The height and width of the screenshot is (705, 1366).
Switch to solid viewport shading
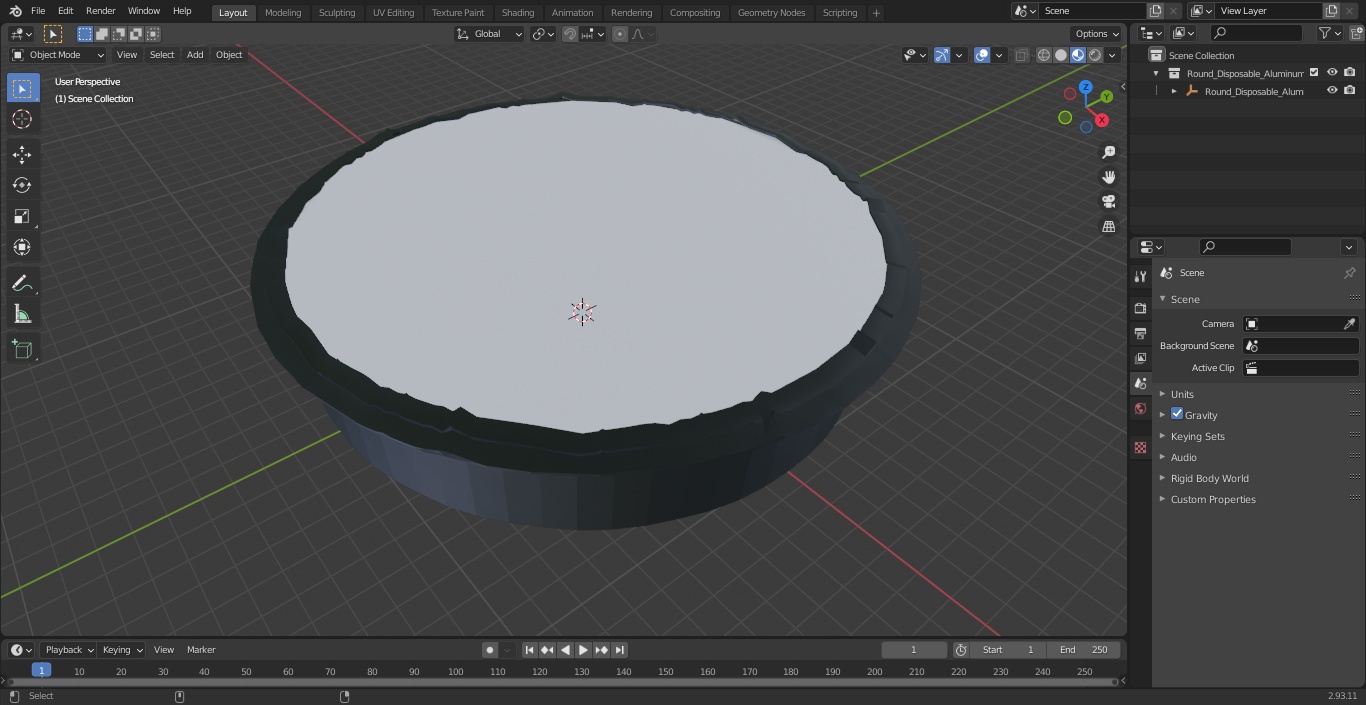click(x=1061, y=55)
